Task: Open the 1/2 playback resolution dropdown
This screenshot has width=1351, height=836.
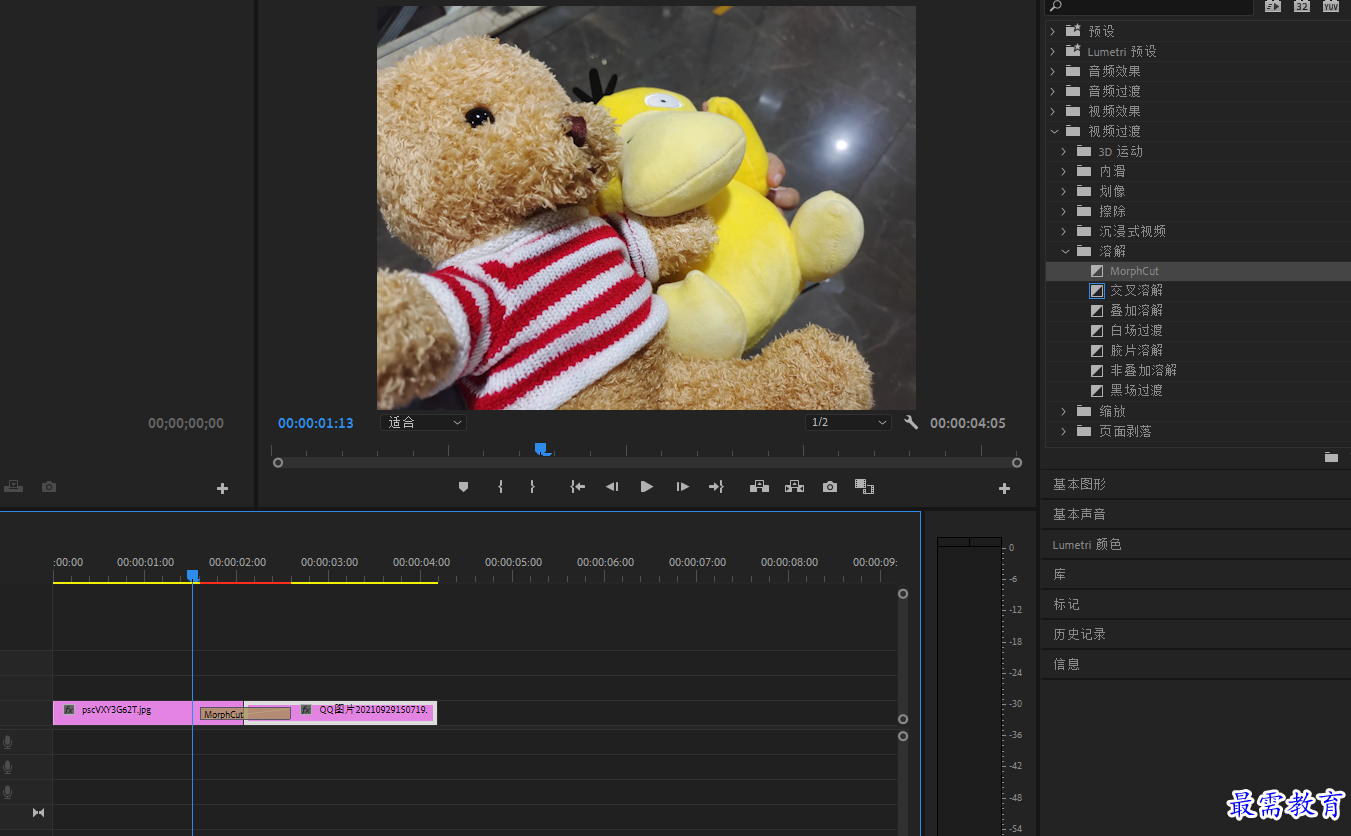Action: [848, 423]
